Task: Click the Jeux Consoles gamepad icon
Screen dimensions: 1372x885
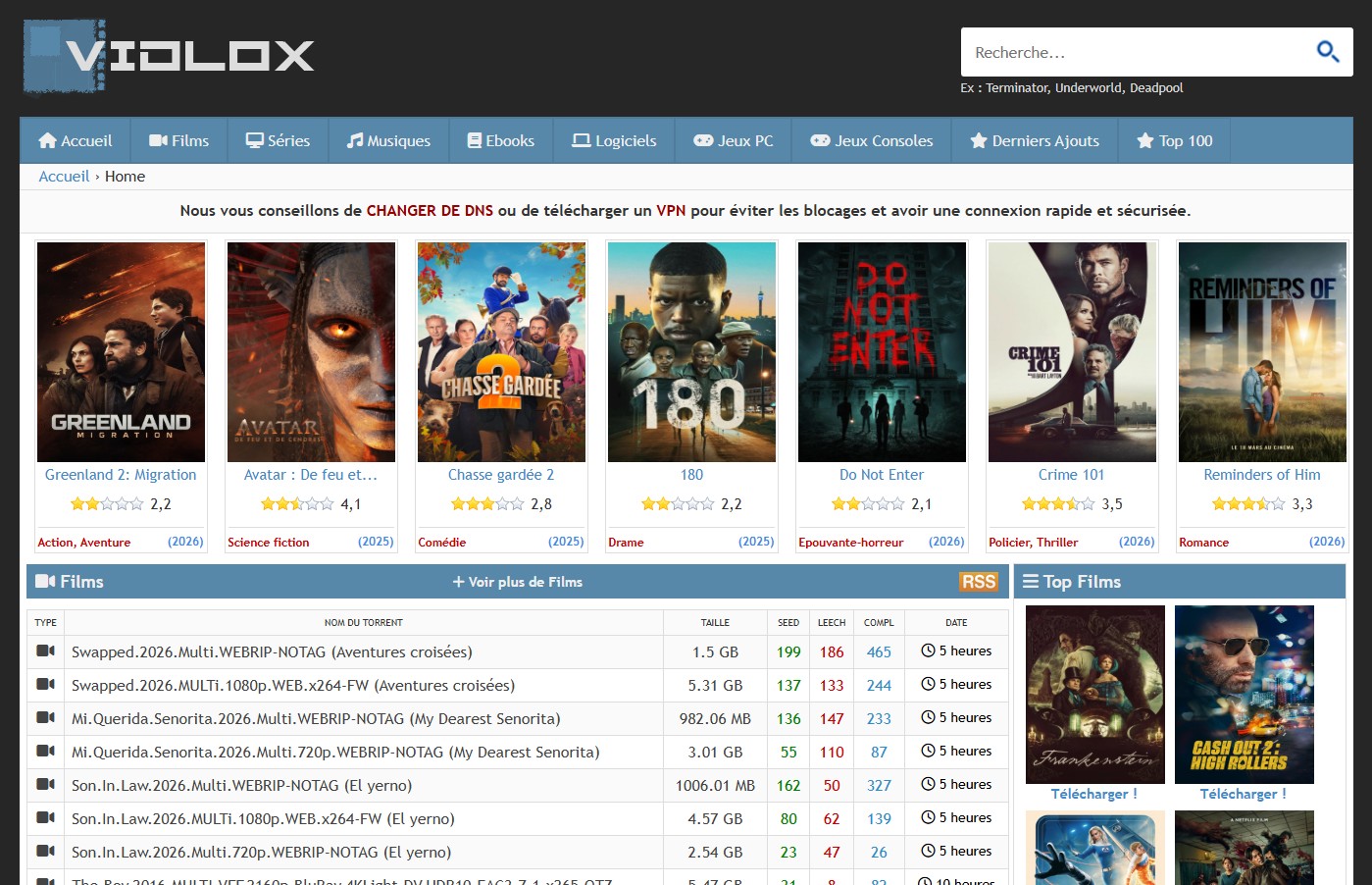Action: point(820,140)
